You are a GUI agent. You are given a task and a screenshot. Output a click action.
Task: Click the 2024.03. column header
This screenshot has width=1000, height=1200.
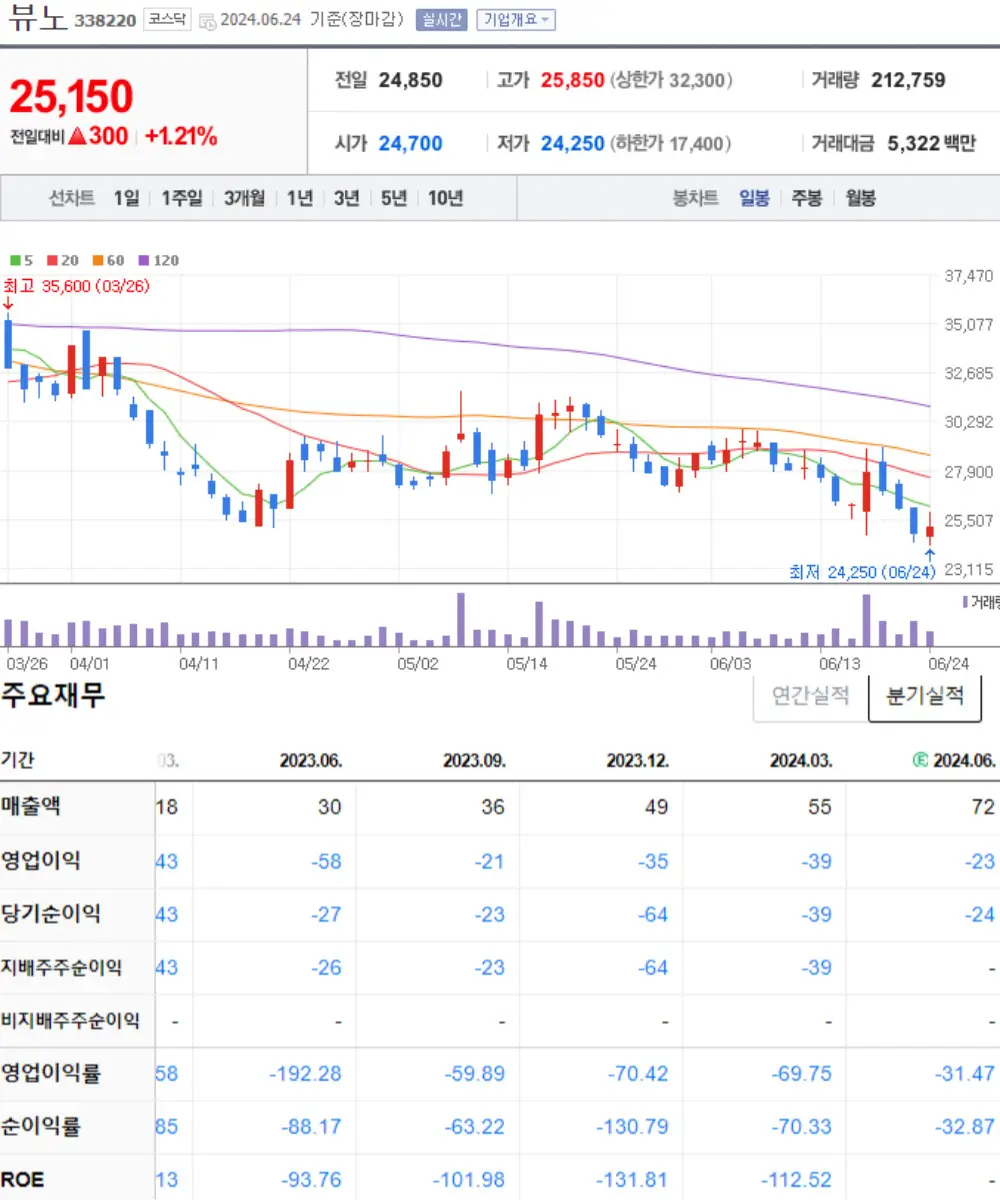801,761
